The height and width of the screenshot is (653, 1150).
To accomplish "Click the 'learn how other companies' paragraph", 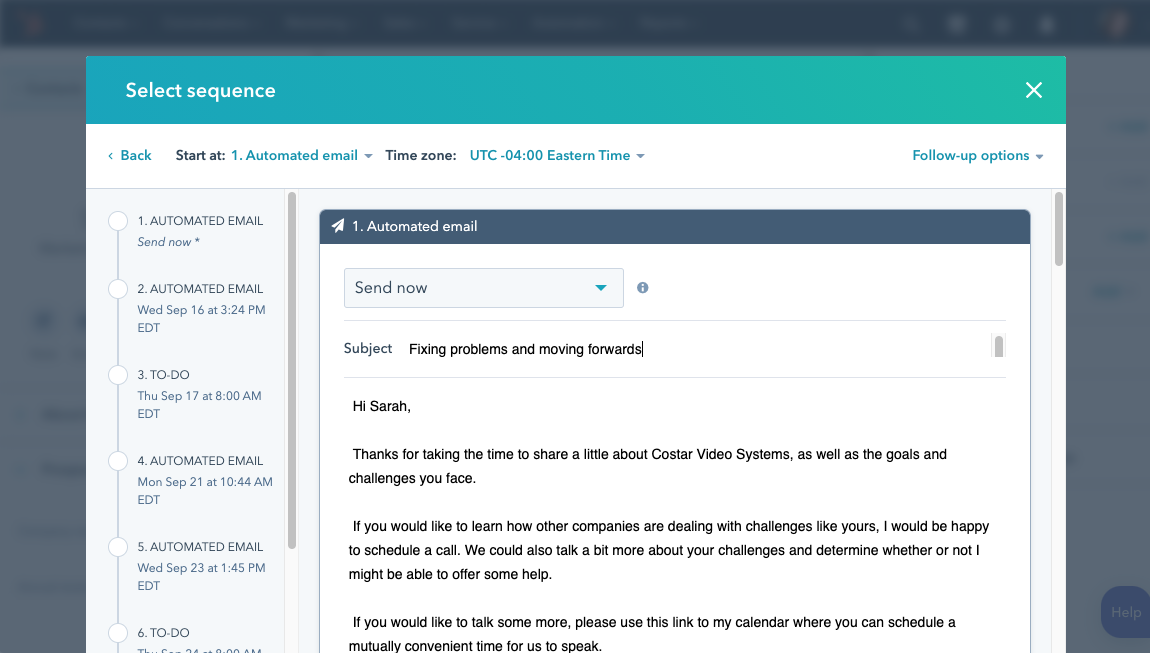I will click(x=669, y=550).
